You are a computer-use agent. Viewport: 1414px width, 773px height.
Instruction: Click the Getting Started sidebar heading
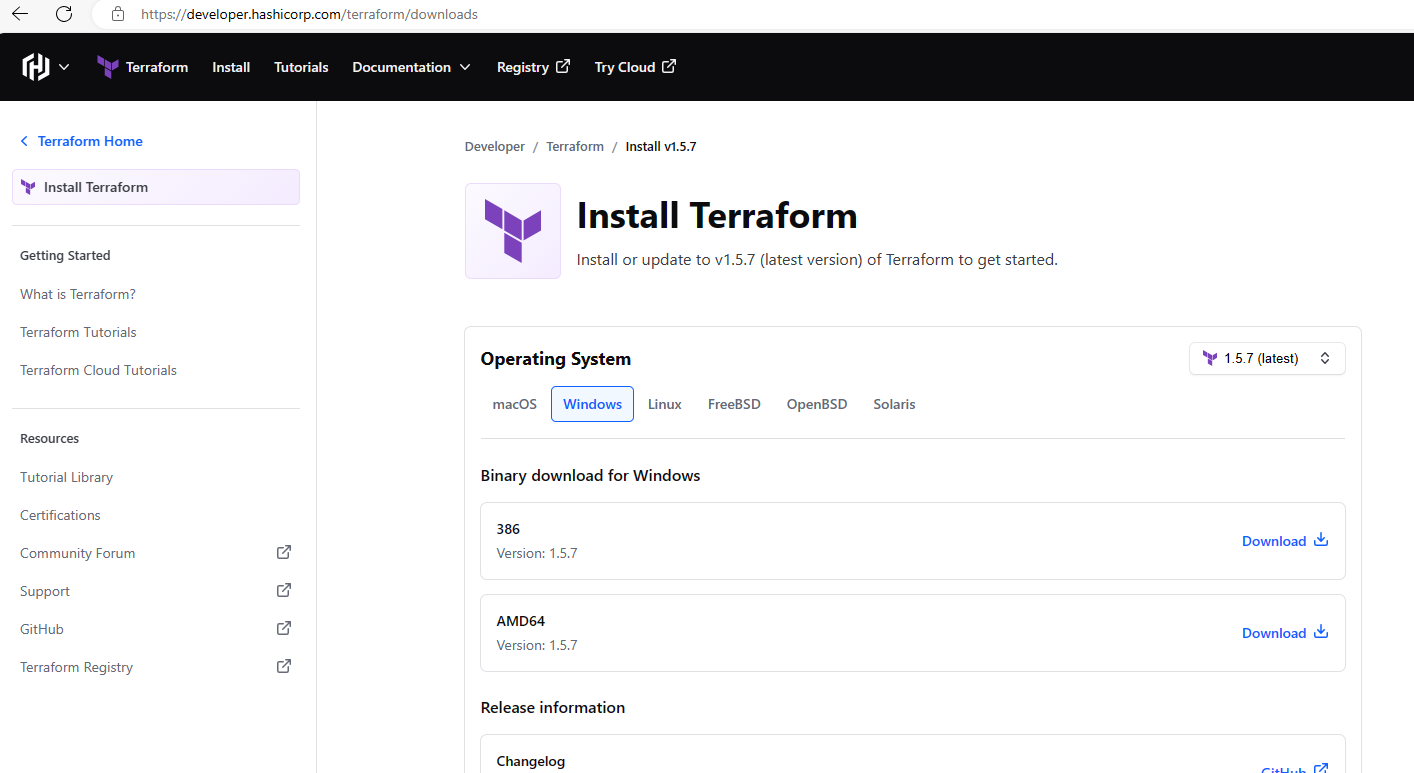pyautogui.click(x=65, y=255)
